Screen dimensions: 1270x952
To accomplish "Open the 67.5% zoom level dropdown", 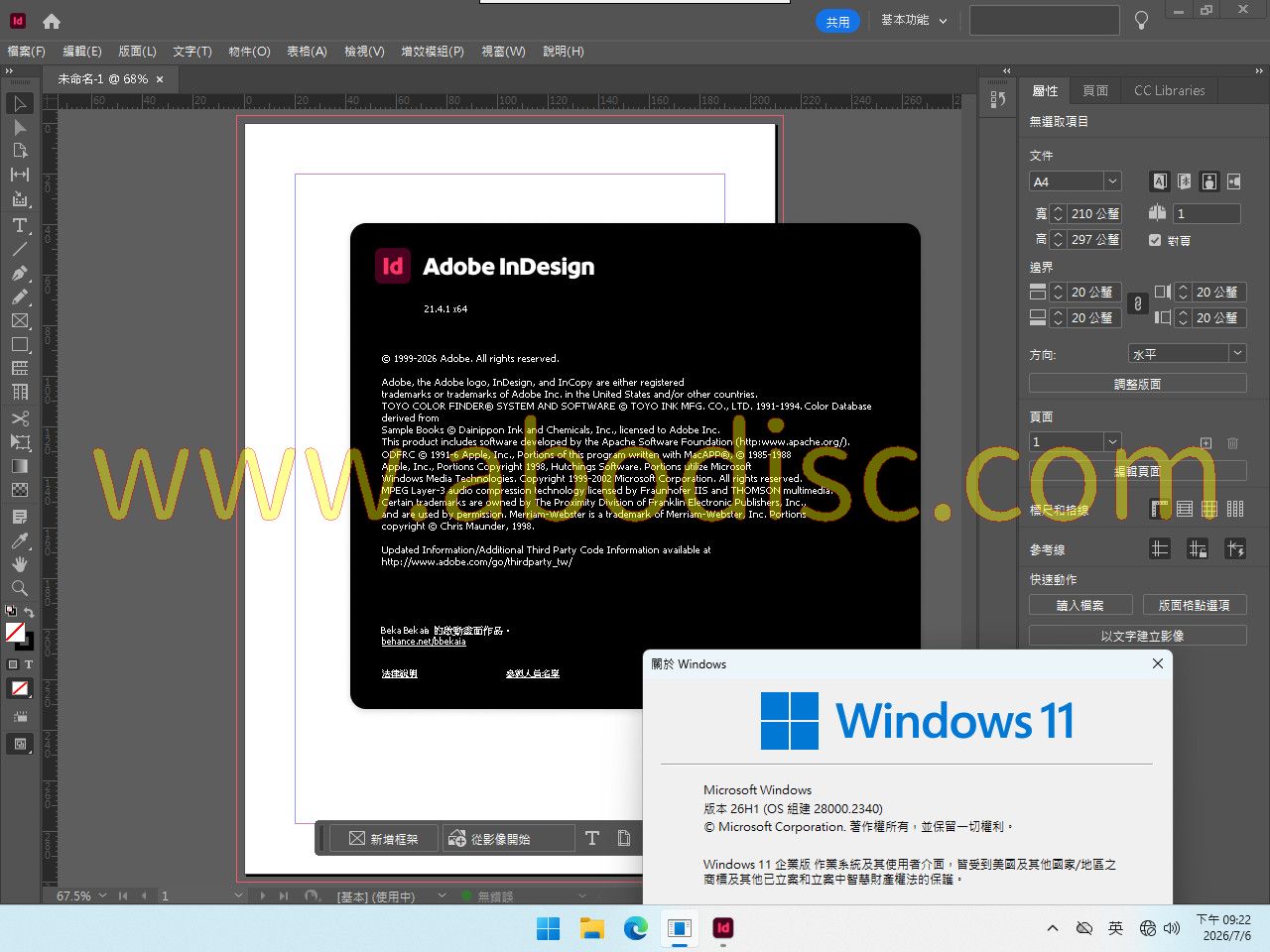I will click(x=102, y=895).
